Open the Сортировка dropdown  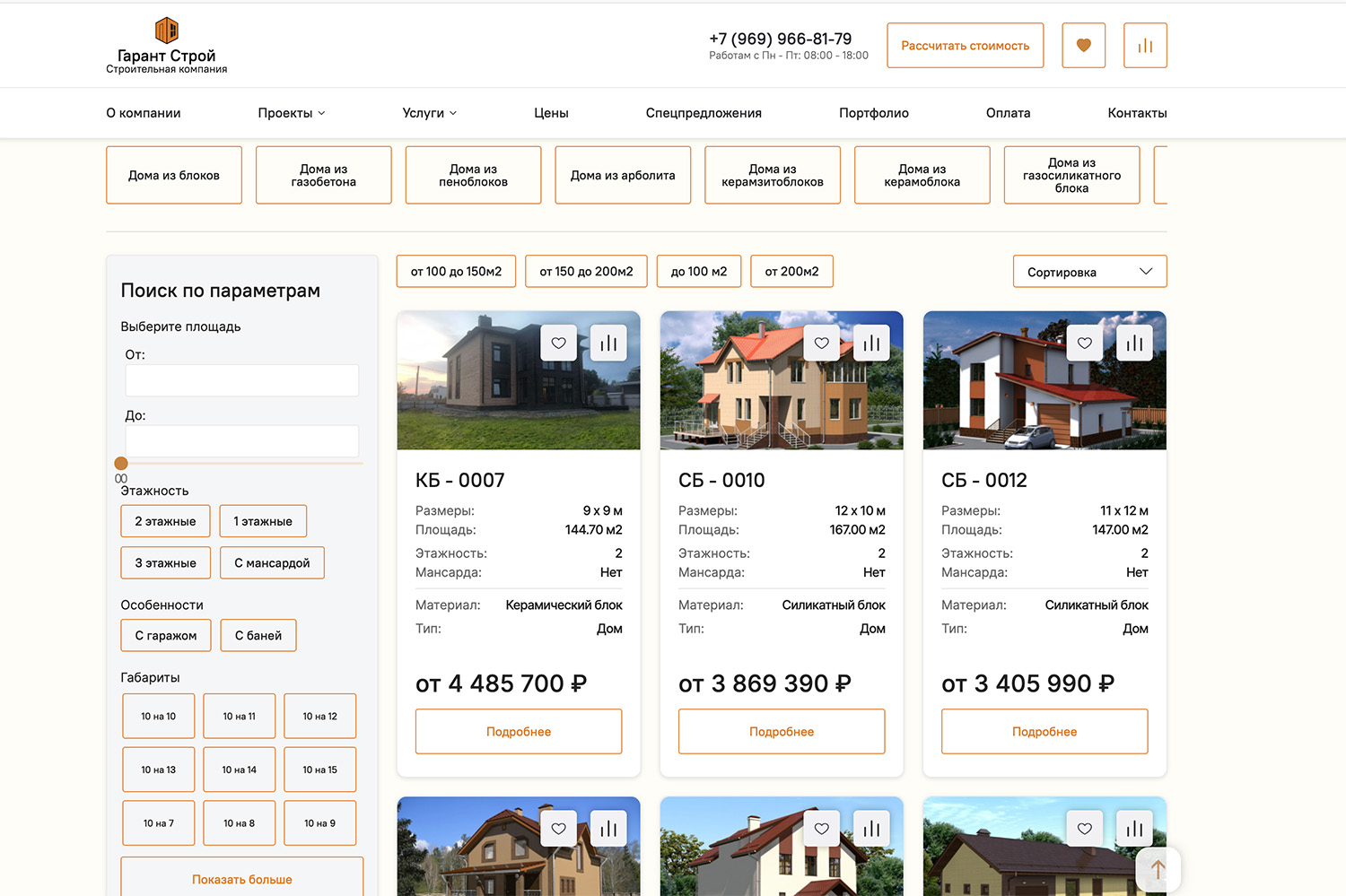tap(1089, 272)
